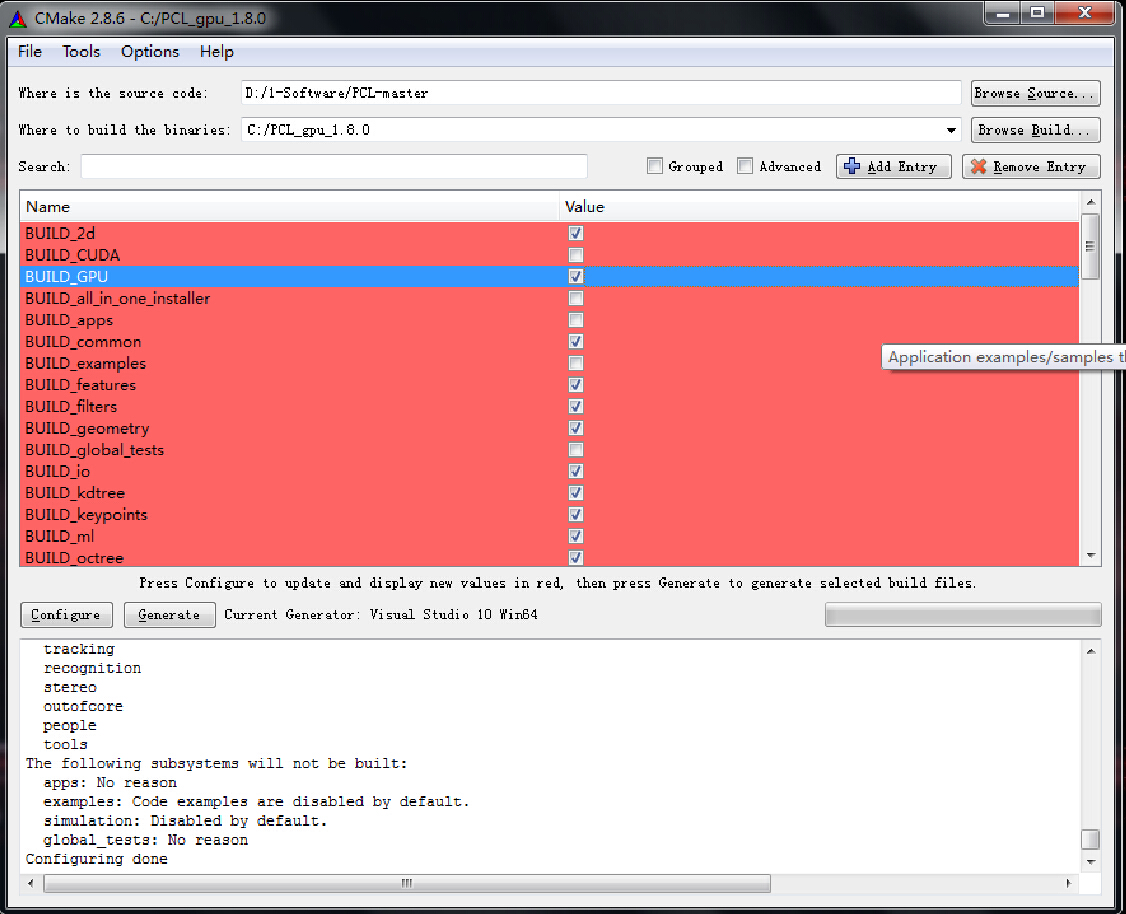The image size is (1126, 914).
Task: Enable the Grouped checkbox
Action: [654, 166]
